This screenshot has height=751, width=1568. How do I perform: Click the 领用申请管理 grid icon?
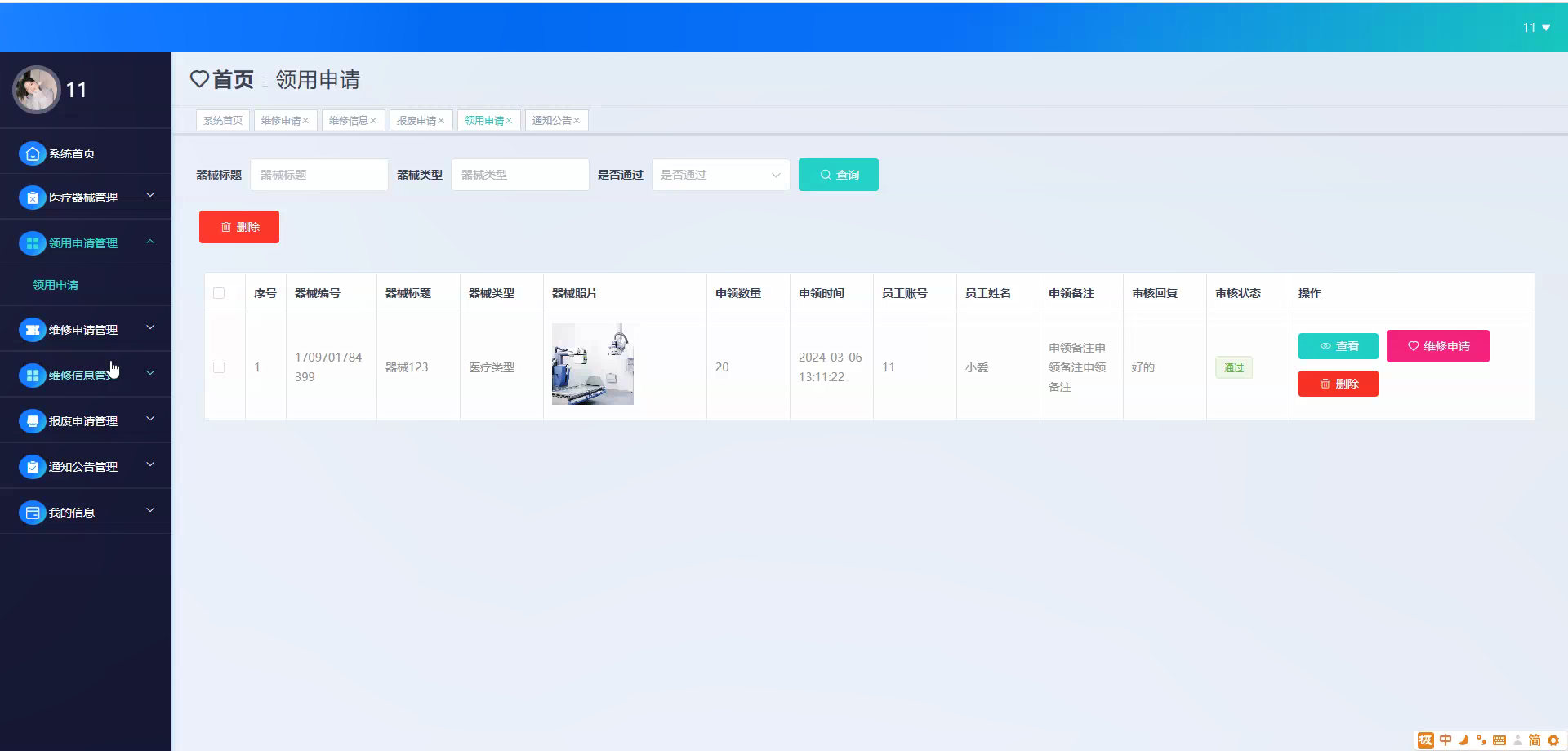33,242
